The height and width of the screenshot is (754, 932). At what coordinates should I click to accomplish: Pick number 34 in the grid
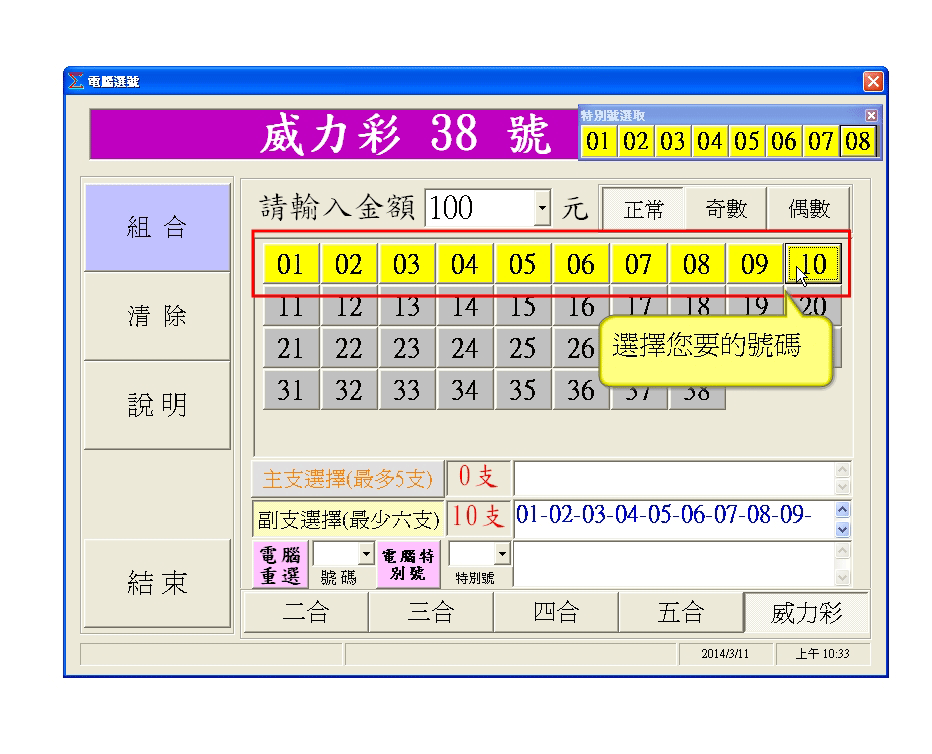(x=464, y=390)
